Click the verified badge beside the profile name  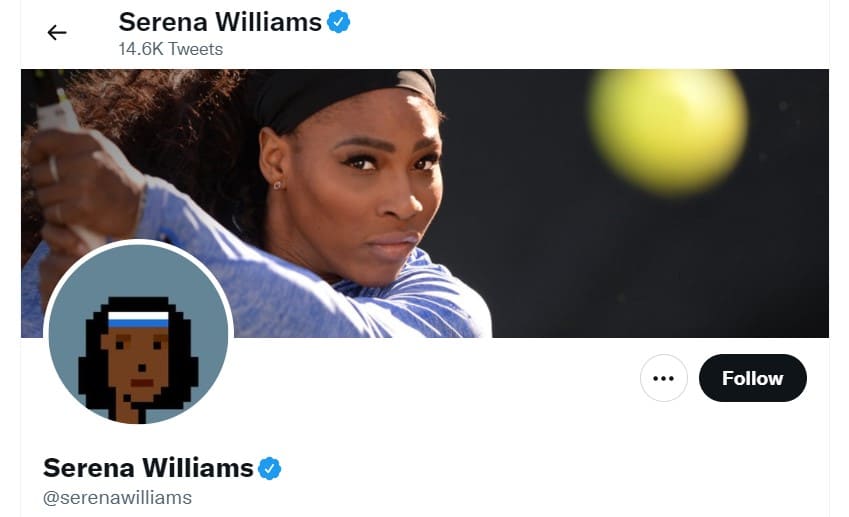270,468
